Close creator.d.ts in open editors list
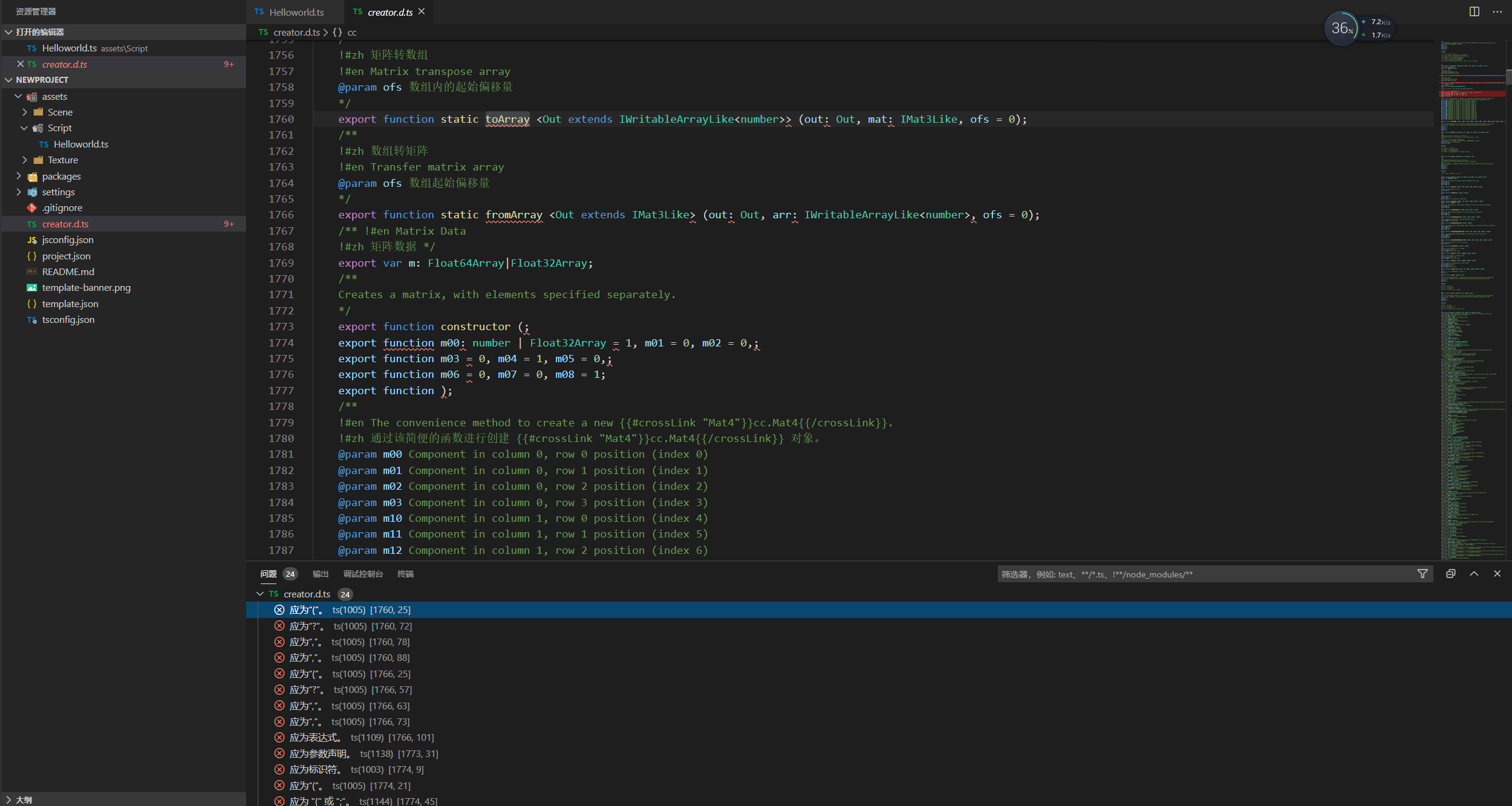The image size is (1512, 806). tap(20, 64)
